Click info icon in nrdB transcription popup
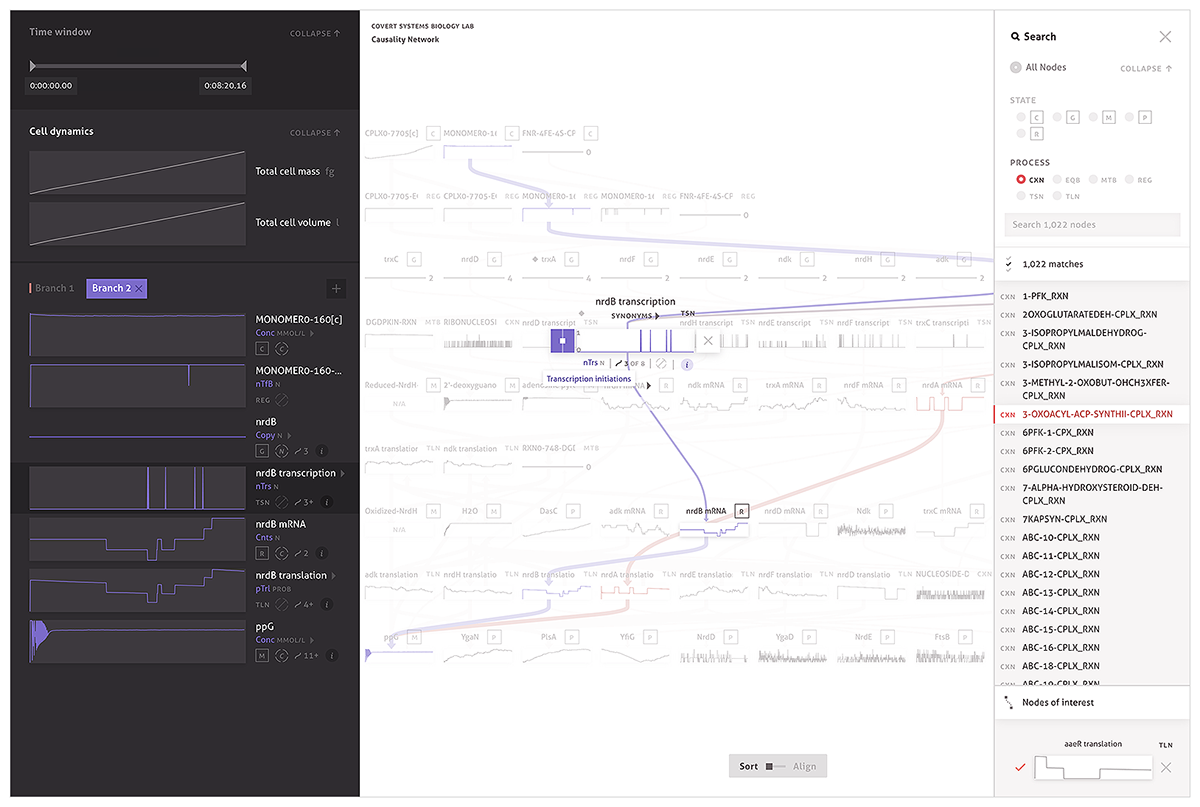This screenshot has width=1200, height=807. [687, 364]
